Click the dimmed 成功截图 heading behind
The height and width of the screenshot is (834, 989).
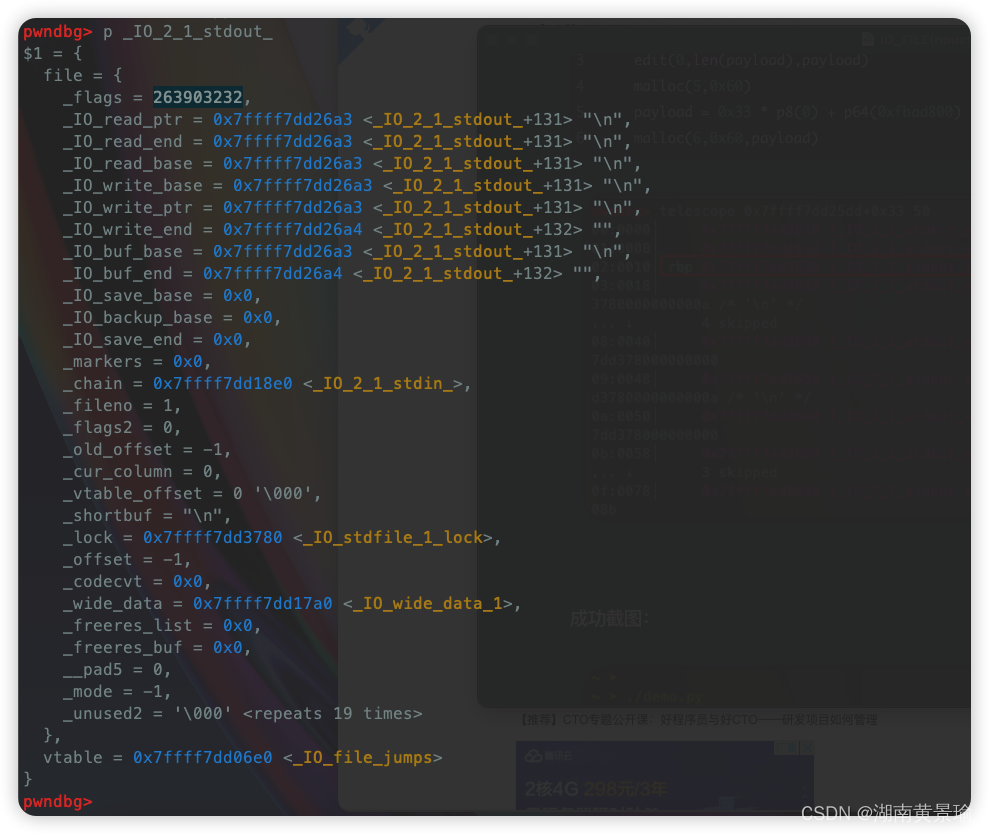point(609,619)
